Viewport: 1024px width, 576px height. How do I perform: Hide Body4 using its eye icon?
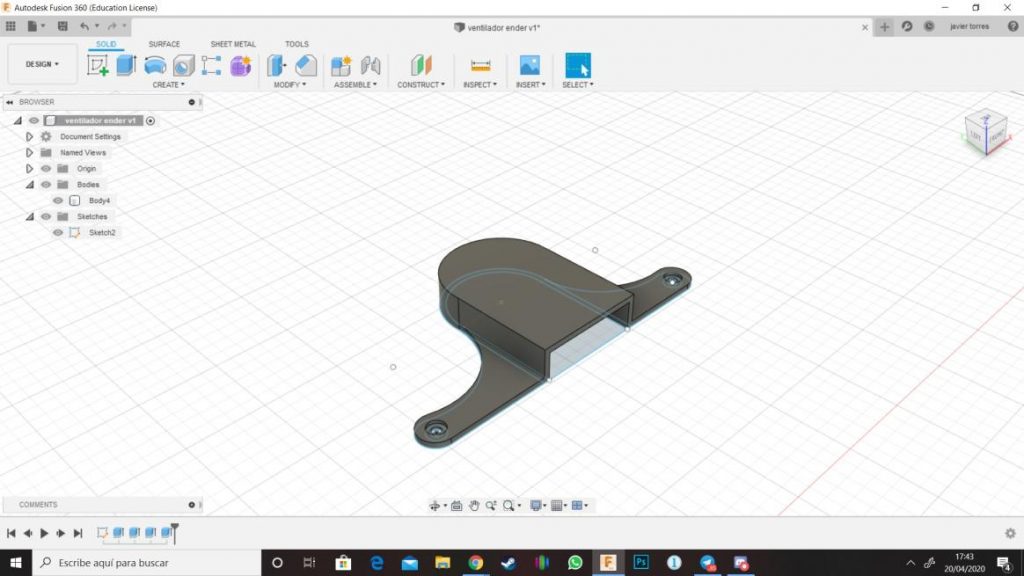coord(58,201)
